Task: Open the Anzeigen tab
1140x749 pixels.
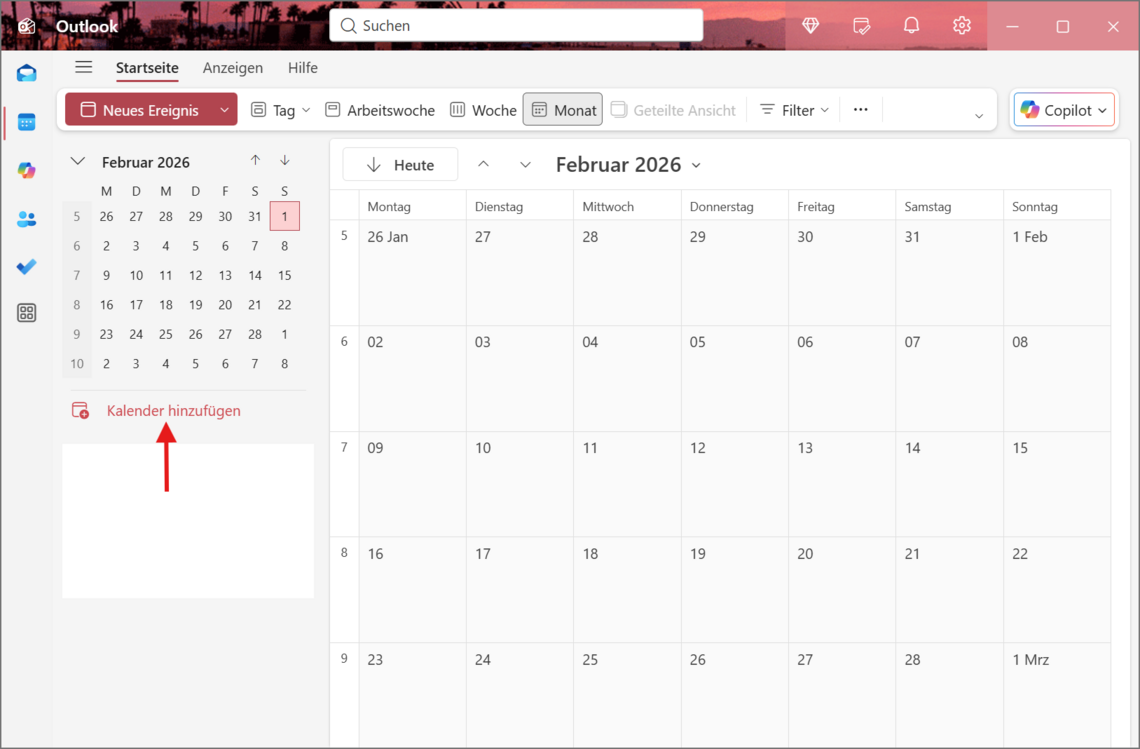Action: tap(232, 68)
